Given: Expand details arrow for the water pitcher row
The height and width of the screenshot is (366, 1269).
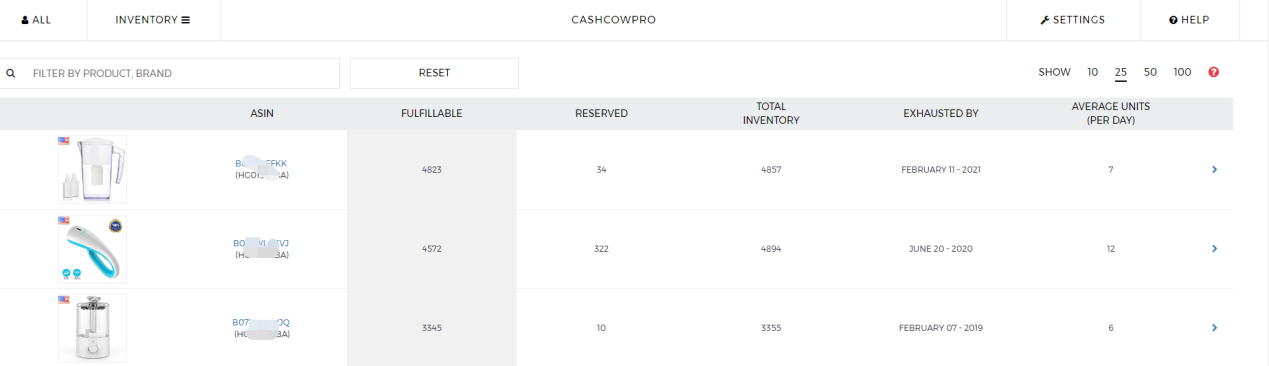Looking at the screenshot, I should [1214, 170].
